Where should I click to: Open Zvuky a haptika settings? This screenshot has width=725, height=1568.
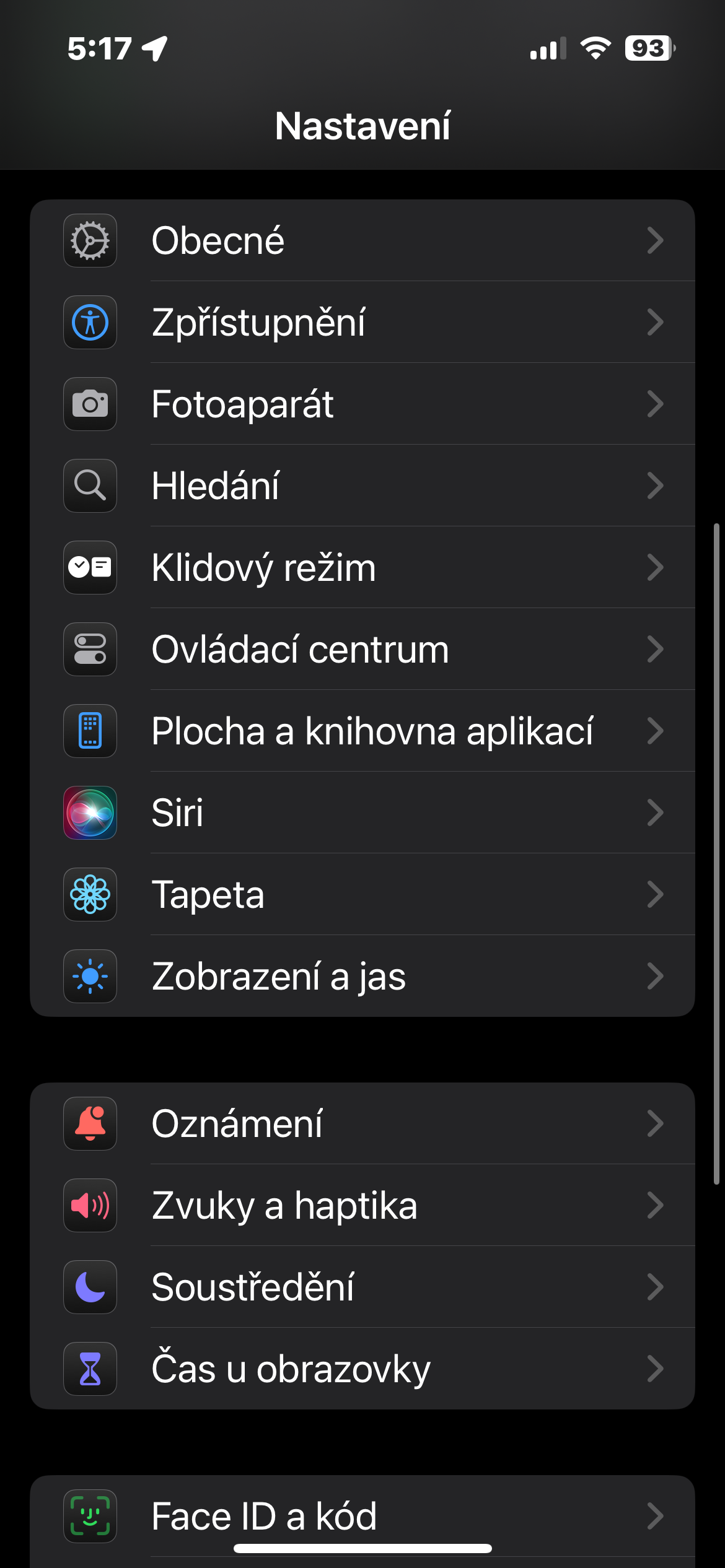point(284,1205)
